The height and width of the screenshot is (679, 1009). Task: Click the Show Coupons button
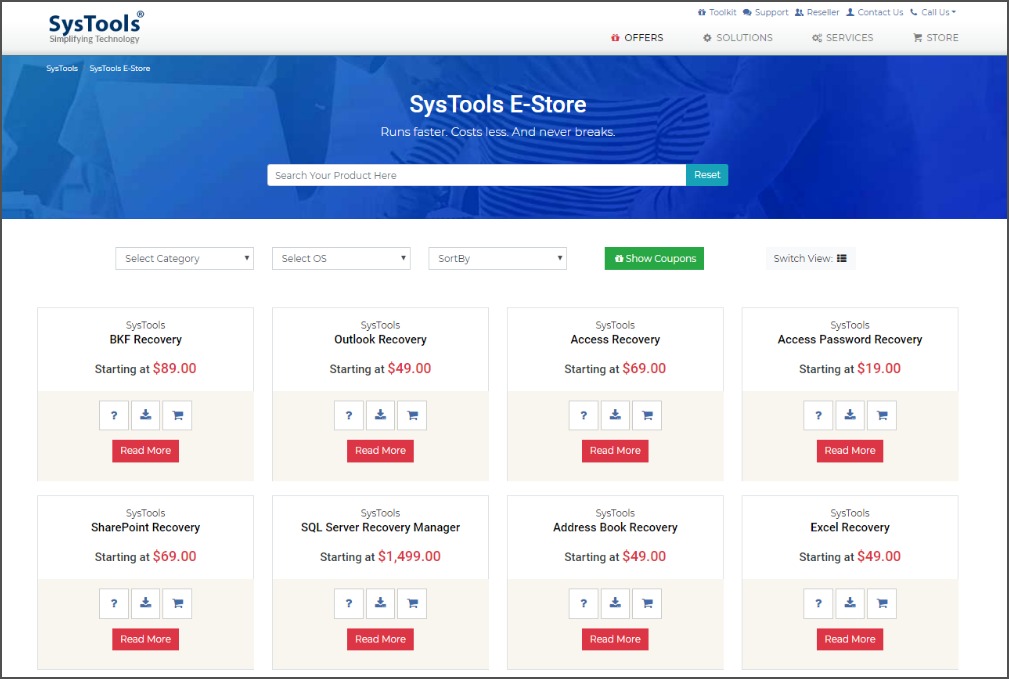point(654,258)
